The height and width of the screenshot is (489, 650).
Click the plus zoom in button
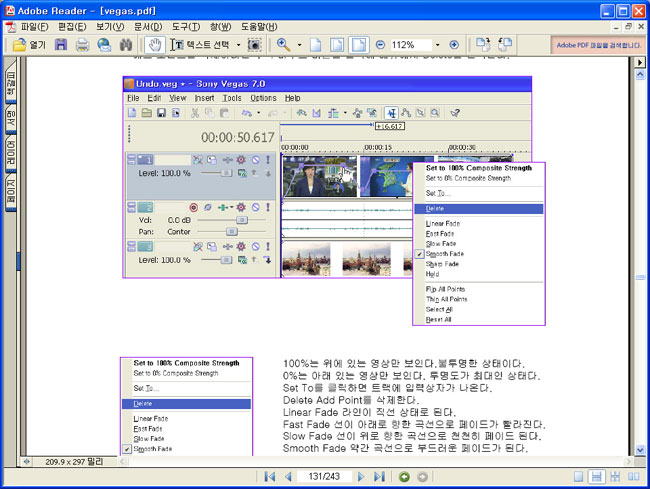click(x=454, y=44)
